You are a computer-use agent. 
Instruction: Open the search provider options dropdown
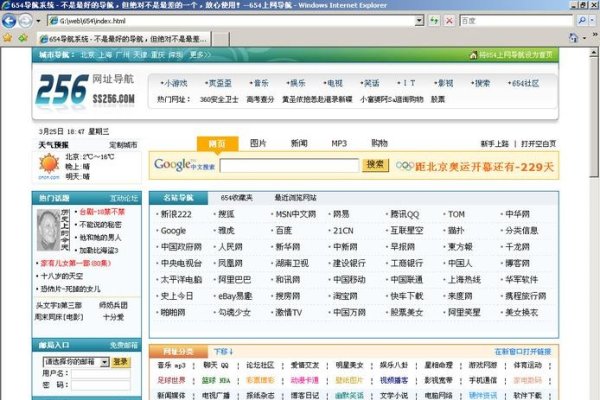tap(592, 21)
